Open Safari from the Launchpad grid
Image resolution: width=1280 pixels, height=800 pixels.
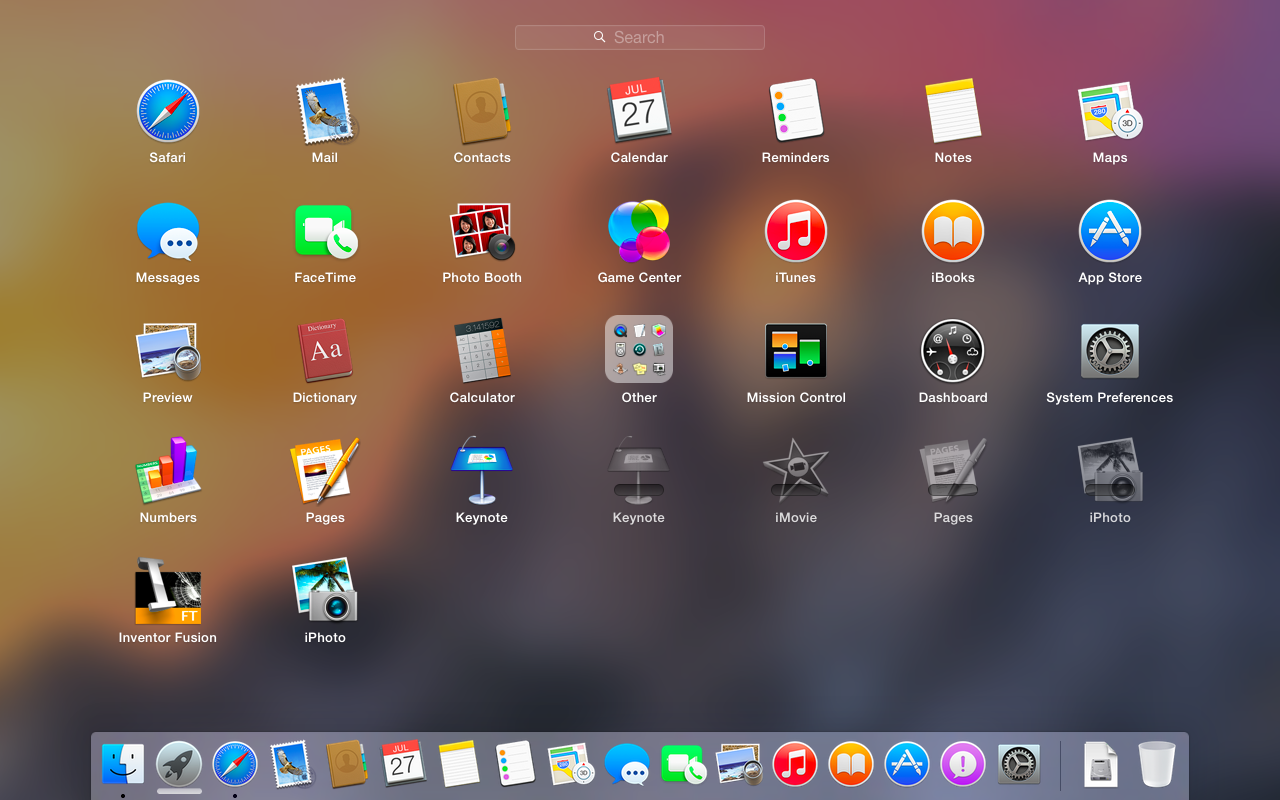(x=168, y=111)
